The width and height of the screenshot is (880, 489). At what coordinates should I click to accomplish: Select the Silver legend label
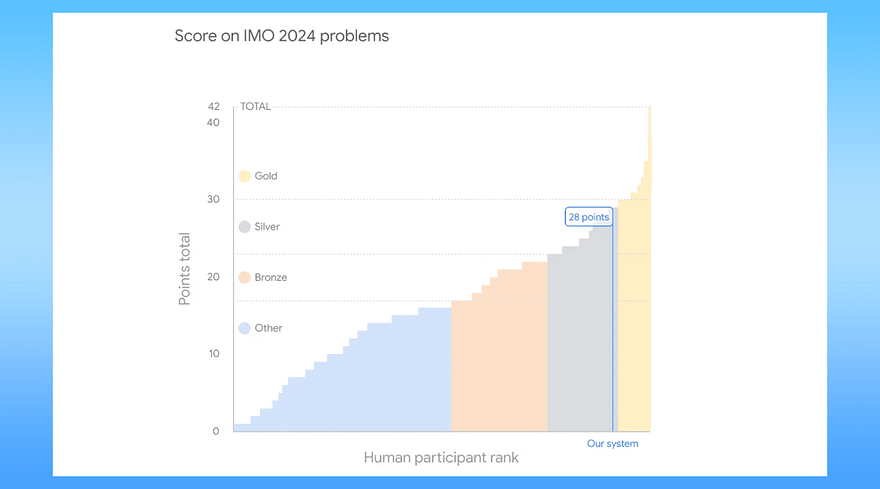pos(267,227)
